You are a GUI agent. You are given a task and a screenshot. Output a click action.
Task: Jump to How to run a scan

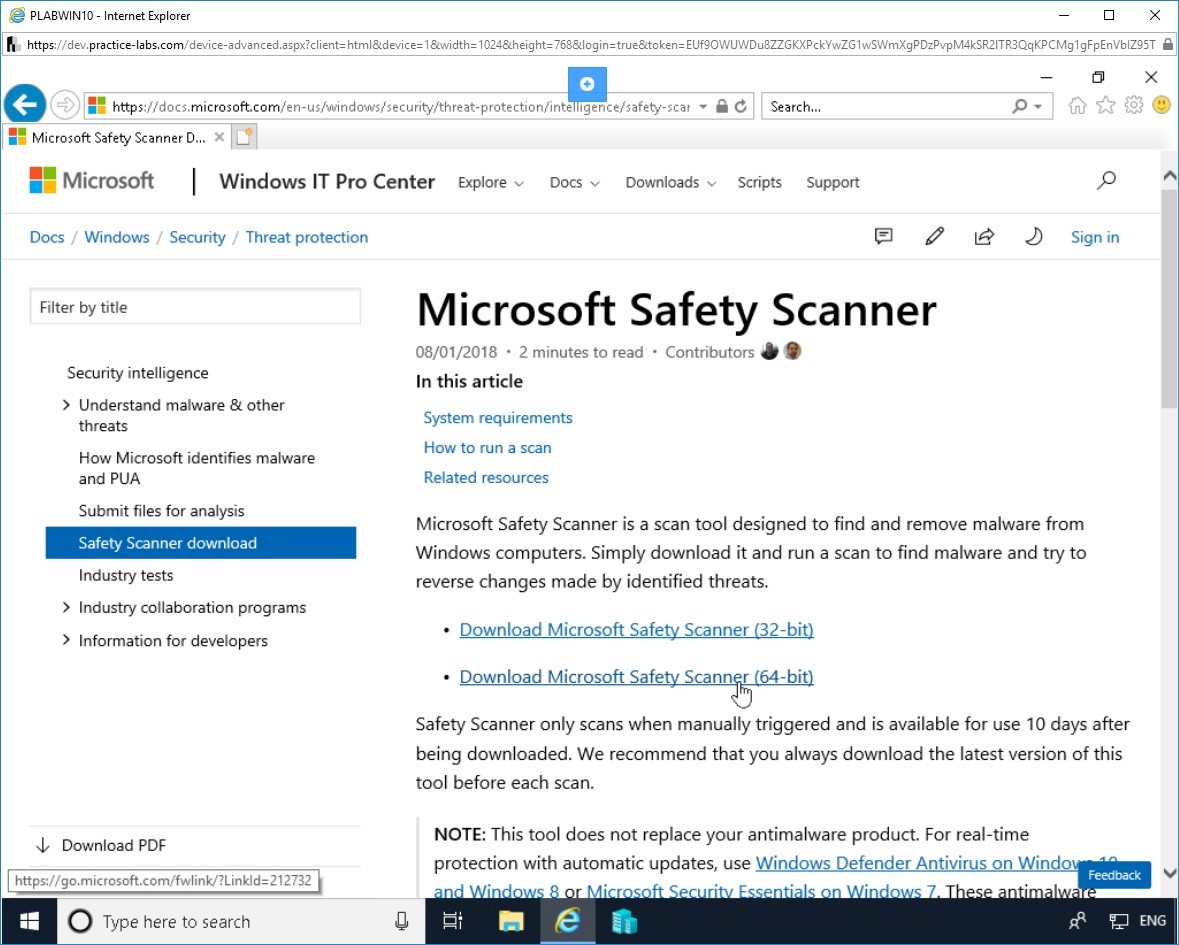click(x=487, y=448)
